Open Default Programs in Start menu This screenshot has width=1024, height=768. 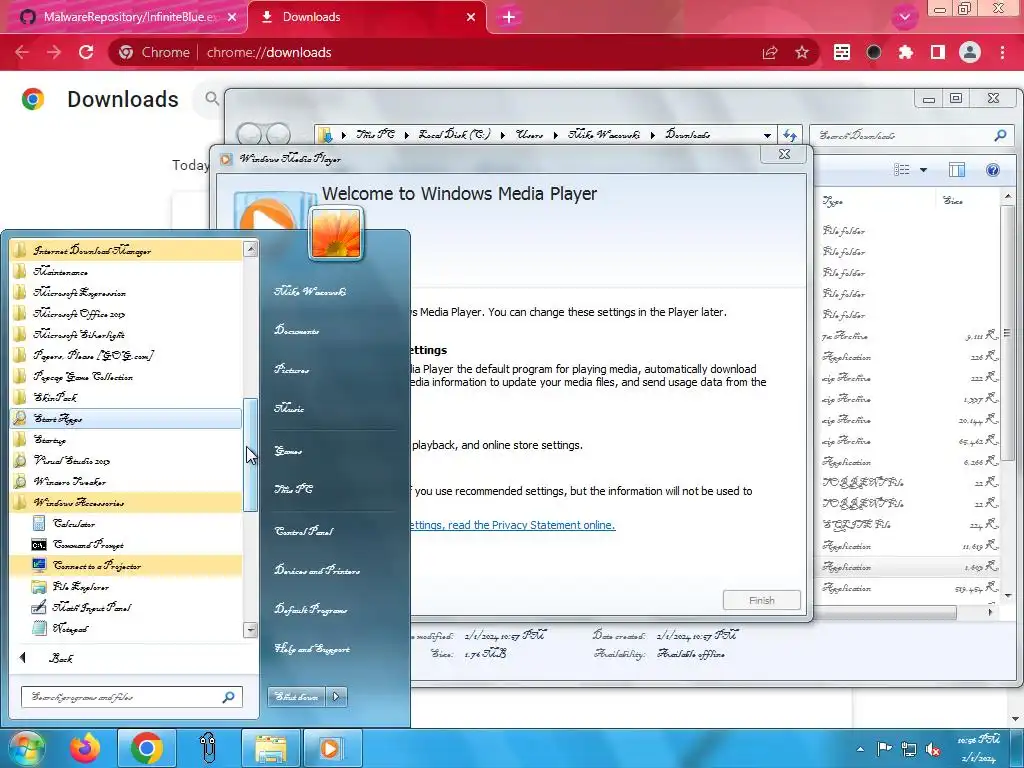(x=310, y=610)
